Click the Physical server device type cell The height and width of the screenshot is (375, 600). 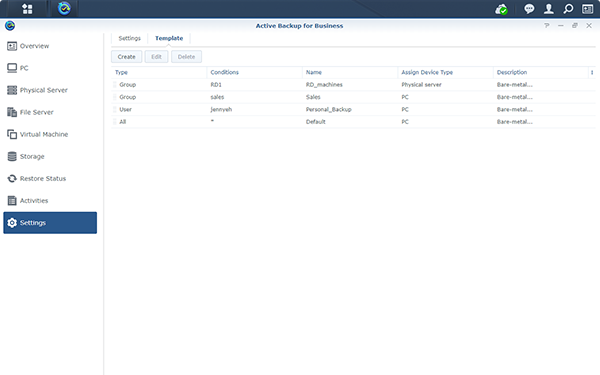pyautogui.click(x=421, y=85)
